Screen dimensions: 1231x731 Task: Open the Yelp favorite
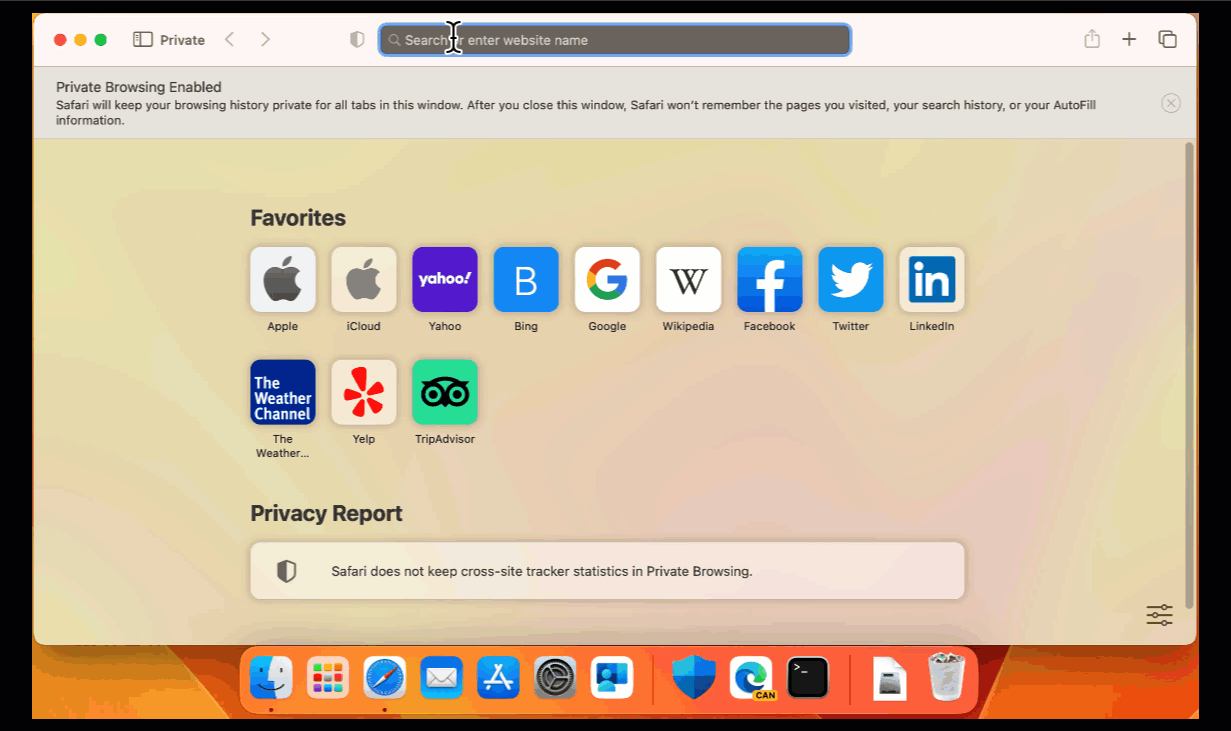point(363,391)
